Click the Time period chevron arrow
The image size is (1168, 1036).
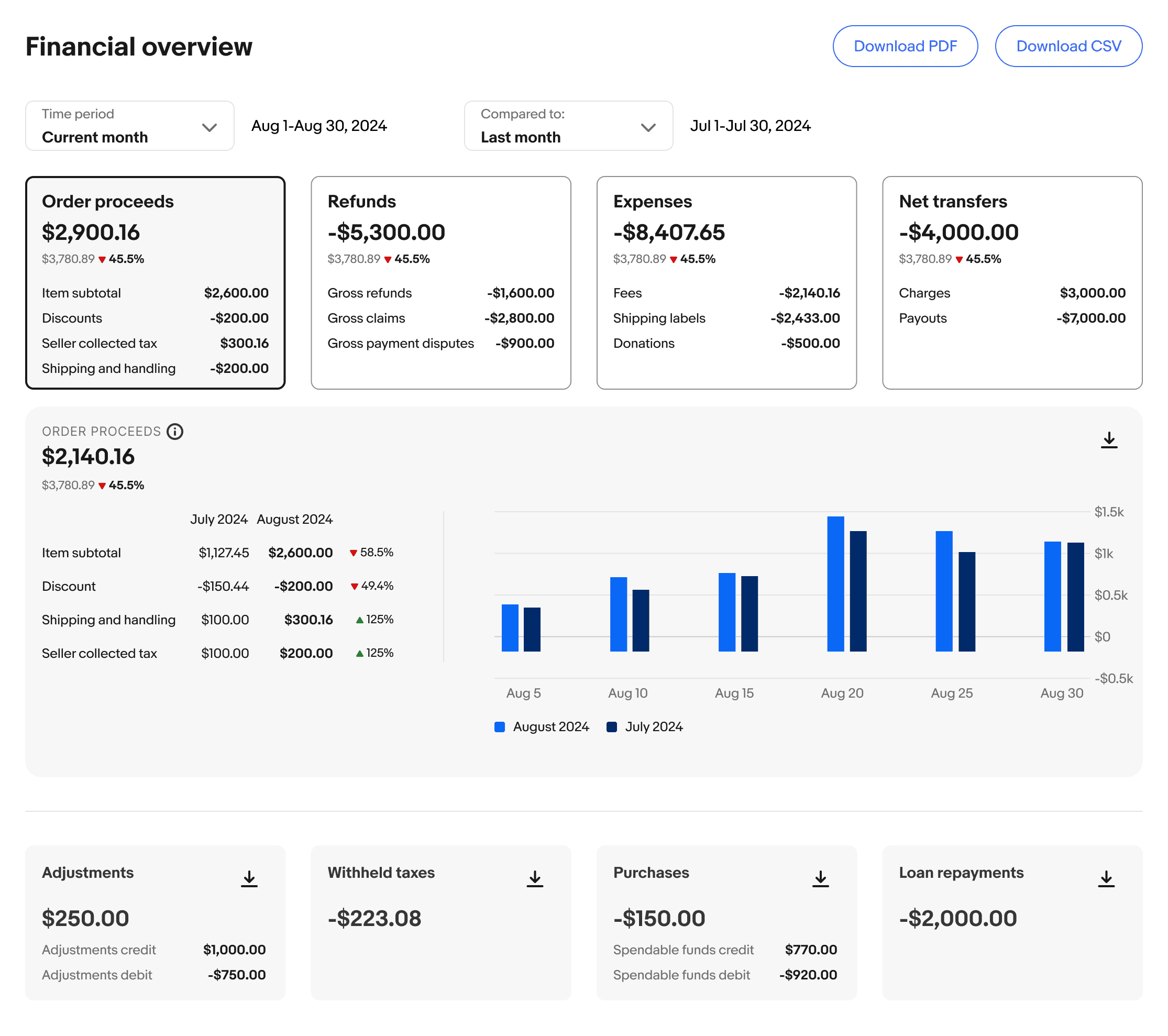coord(210,127)
